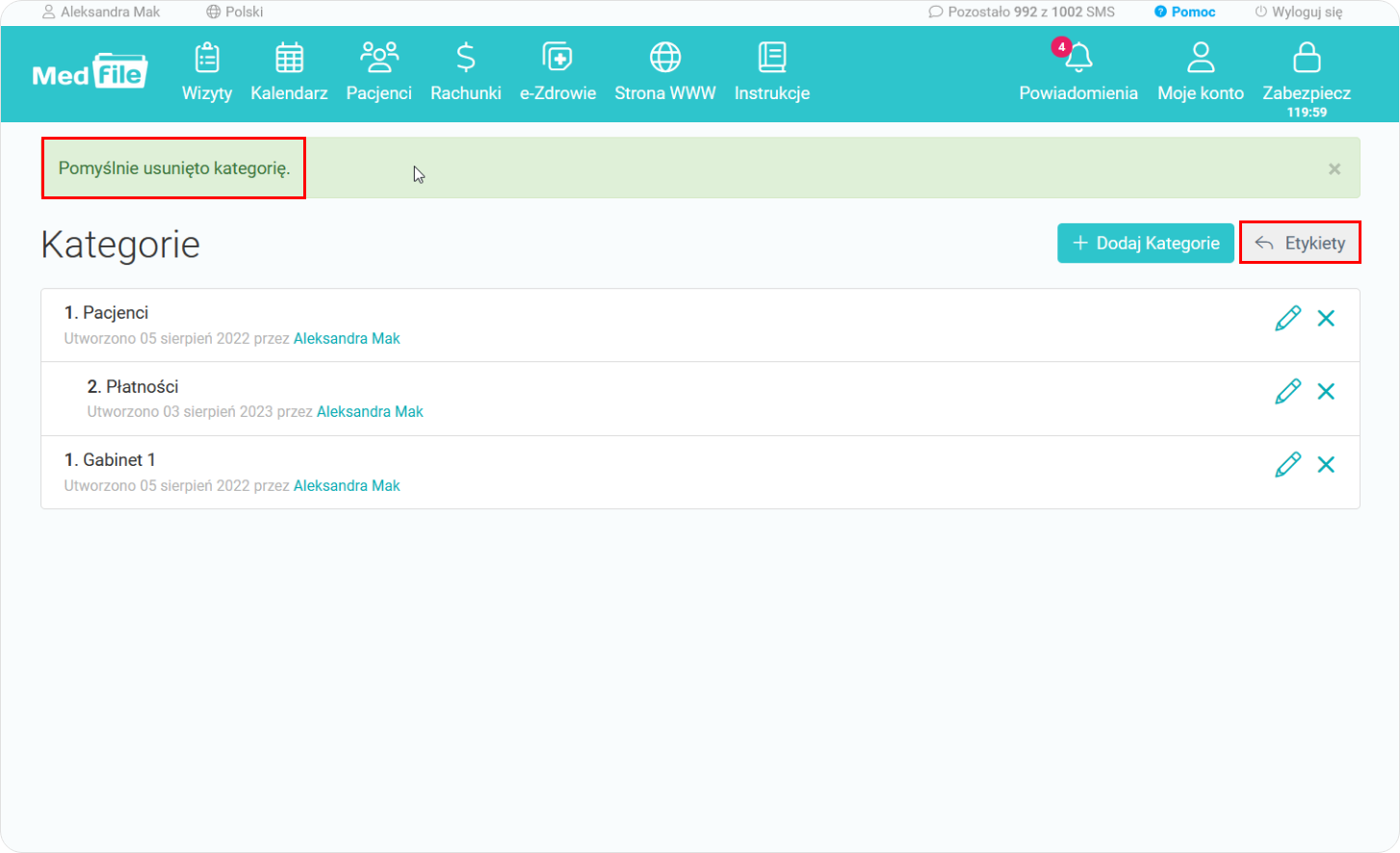
Task: Open Aleksandra Mak link in Pacjenci row
Action: [347, 338]
